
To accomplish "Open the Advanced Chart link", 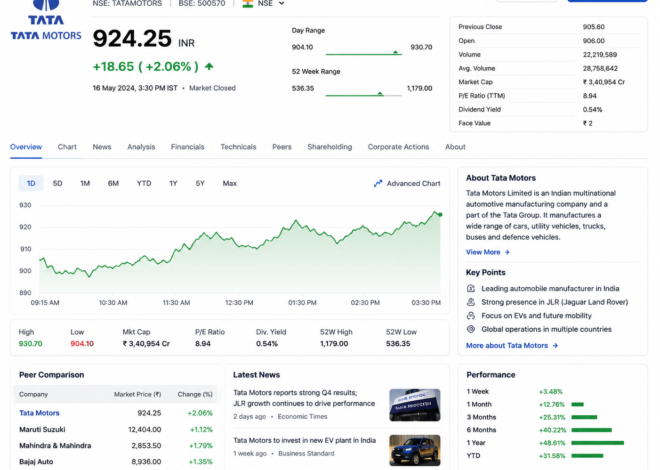I will [x=407, y=183].
